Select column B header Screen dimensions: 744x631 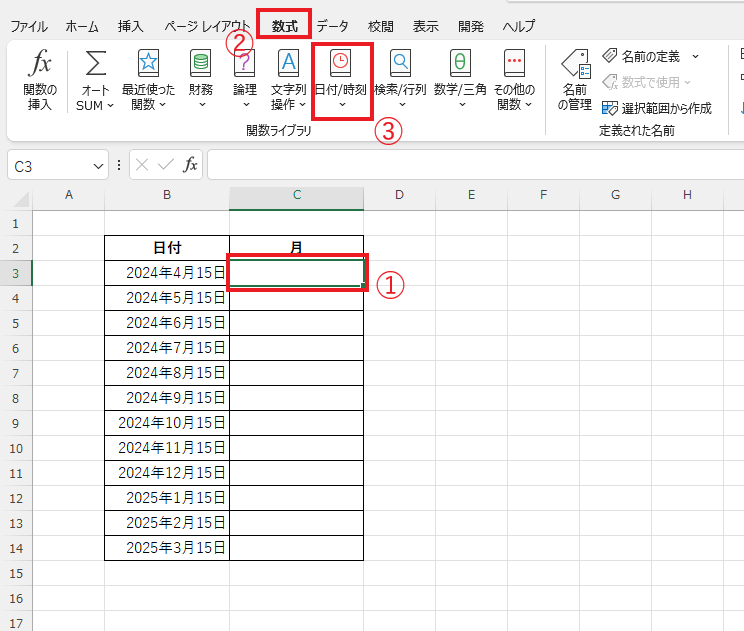tap(167, 195)
